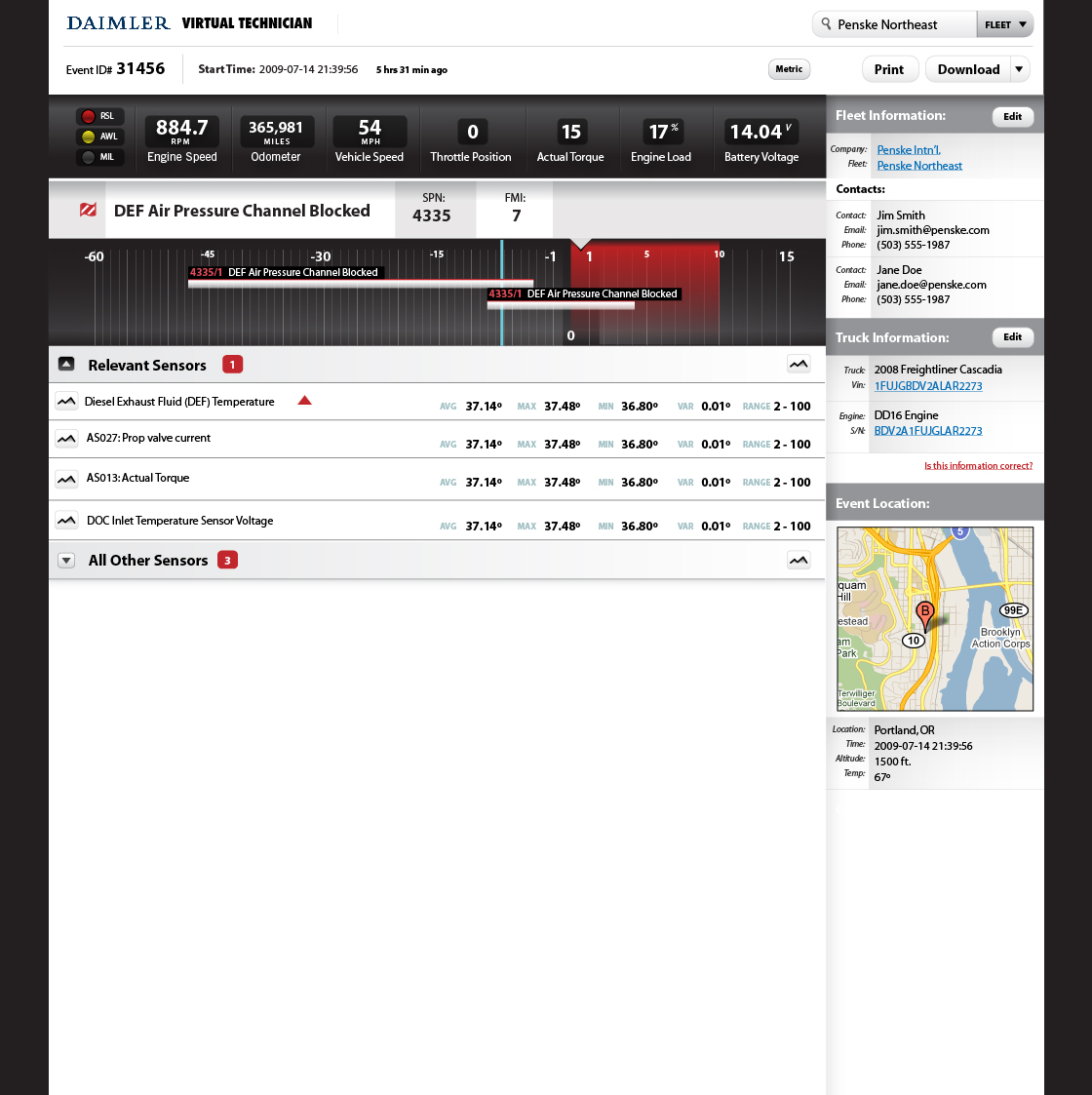This screenshot has width=1092, height=1095.
Task: Click the Vehicle Speed 54 MPH readout
Action: tap(370, 131)
